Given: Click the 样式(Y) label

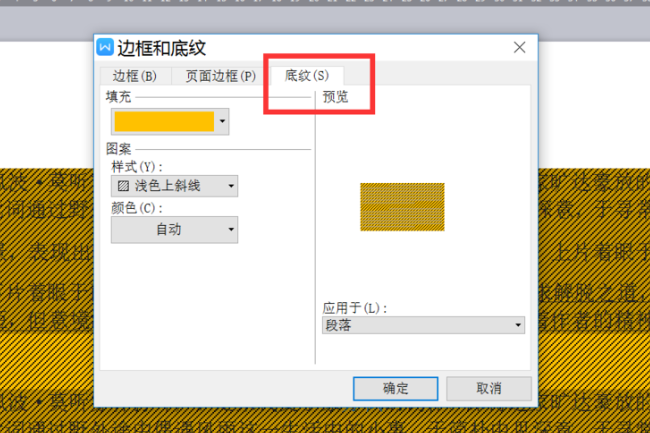Looking at the screenshot, I should 137,167.
